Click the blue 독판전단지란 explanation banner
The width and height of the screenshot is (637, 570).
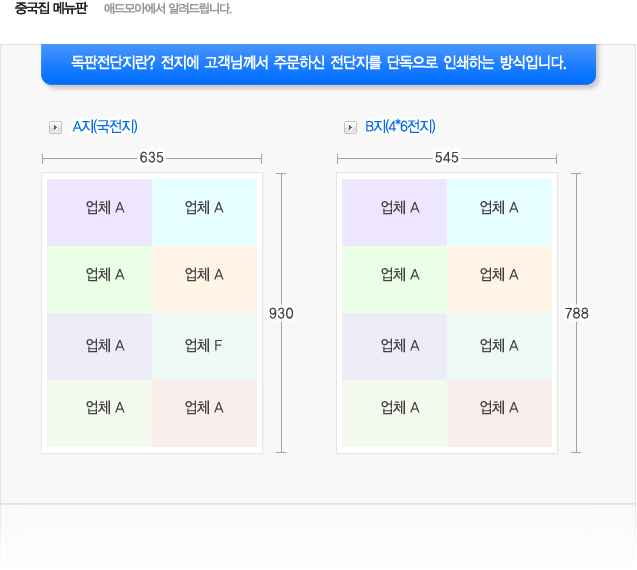(318, 63)
